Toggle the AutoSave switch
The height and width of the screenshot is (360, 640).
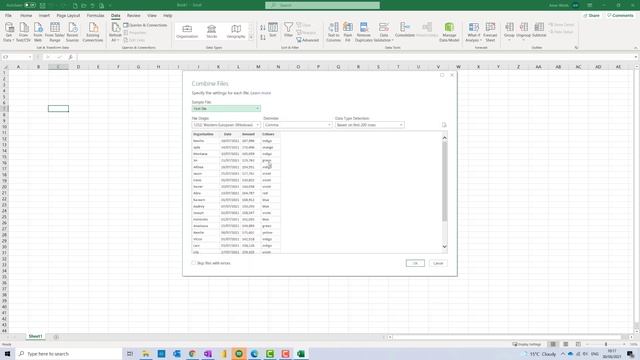tap(29, 5)
